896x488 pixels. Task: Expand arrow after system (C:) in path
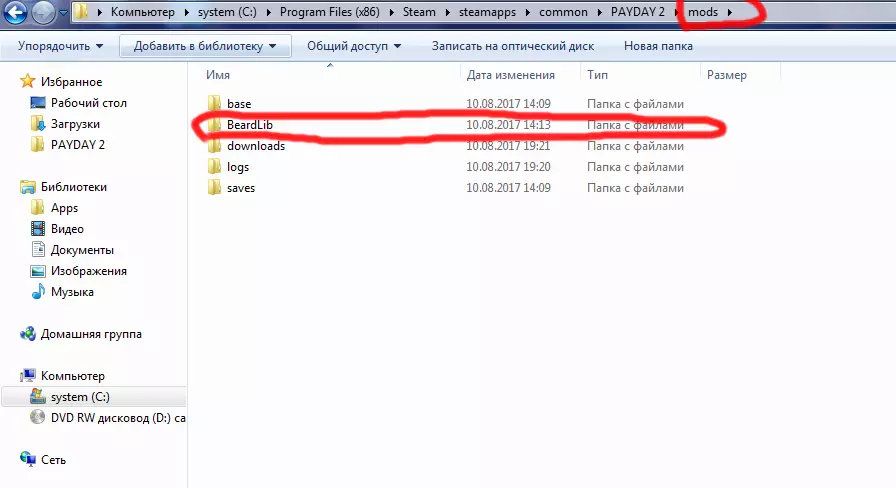[x=269, y=12]
